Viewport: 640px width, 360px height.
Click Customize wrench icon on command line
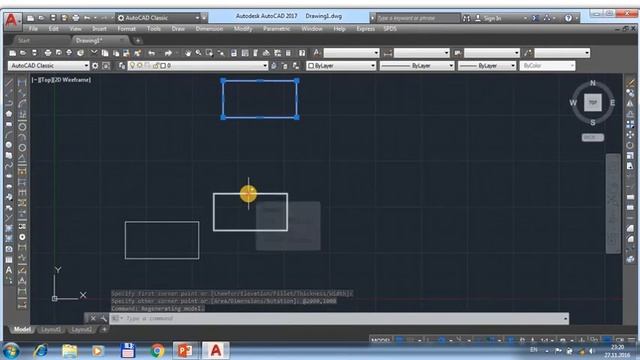[104, 318]
